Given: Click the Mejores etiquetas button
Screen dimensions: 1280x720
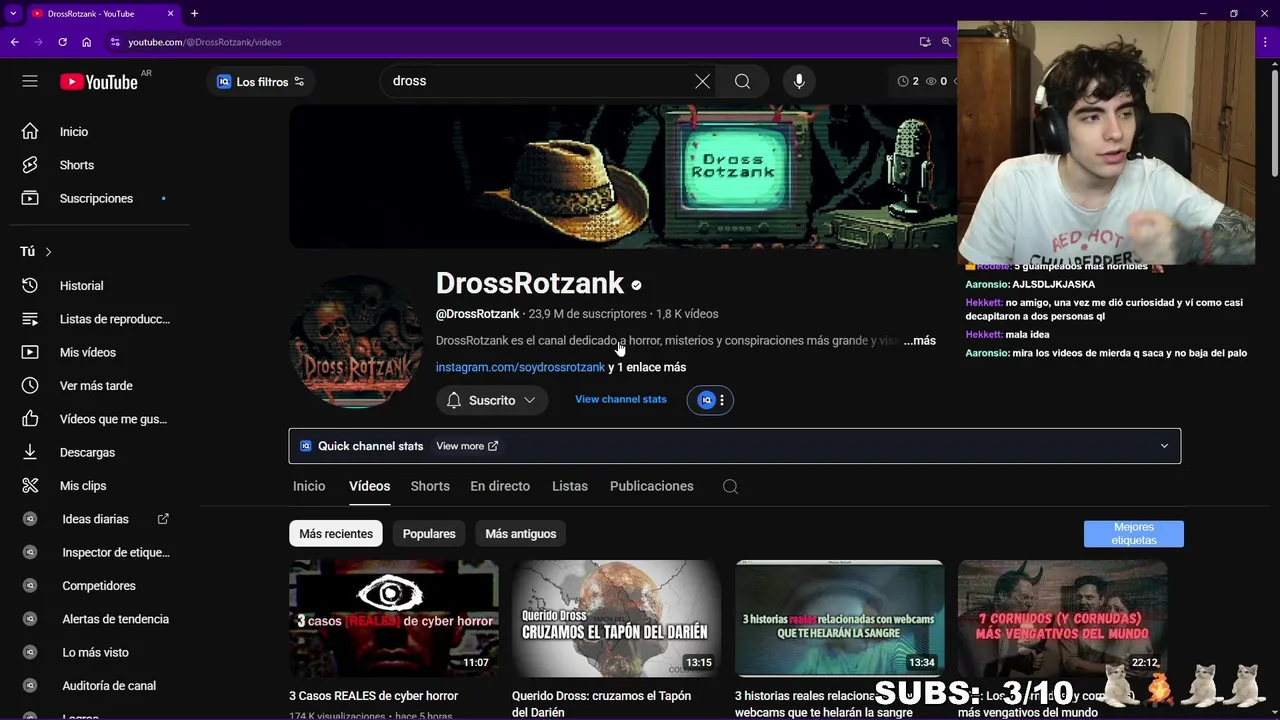Looking at the screenshot, I should [x=1134, y=534].
